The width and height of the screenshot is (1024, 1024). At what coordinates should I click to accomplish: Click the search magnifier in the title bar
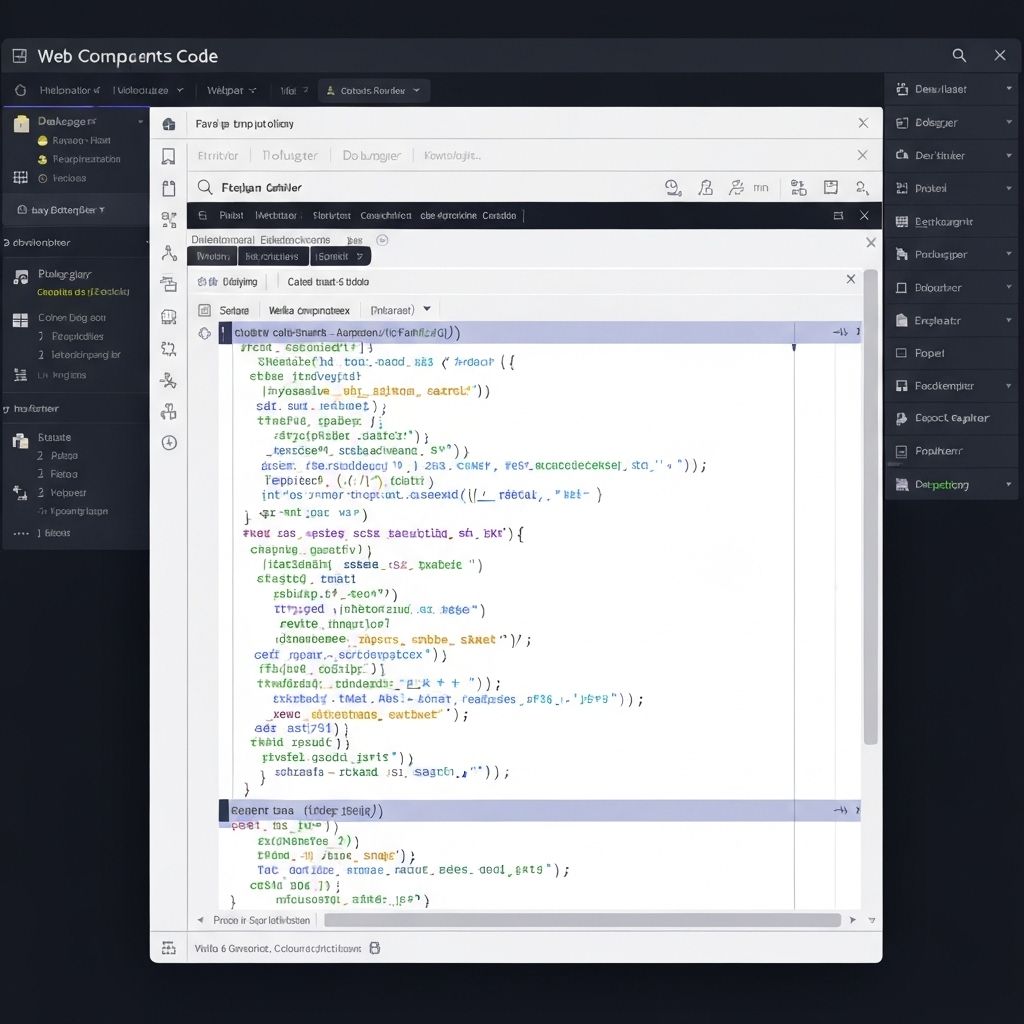point(959,56)
